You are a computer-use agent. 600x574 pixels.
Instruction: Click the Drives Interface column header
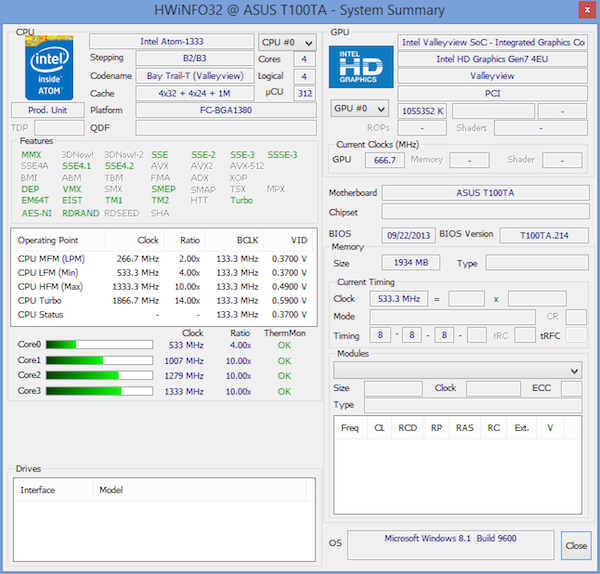(x=54, y=490)
